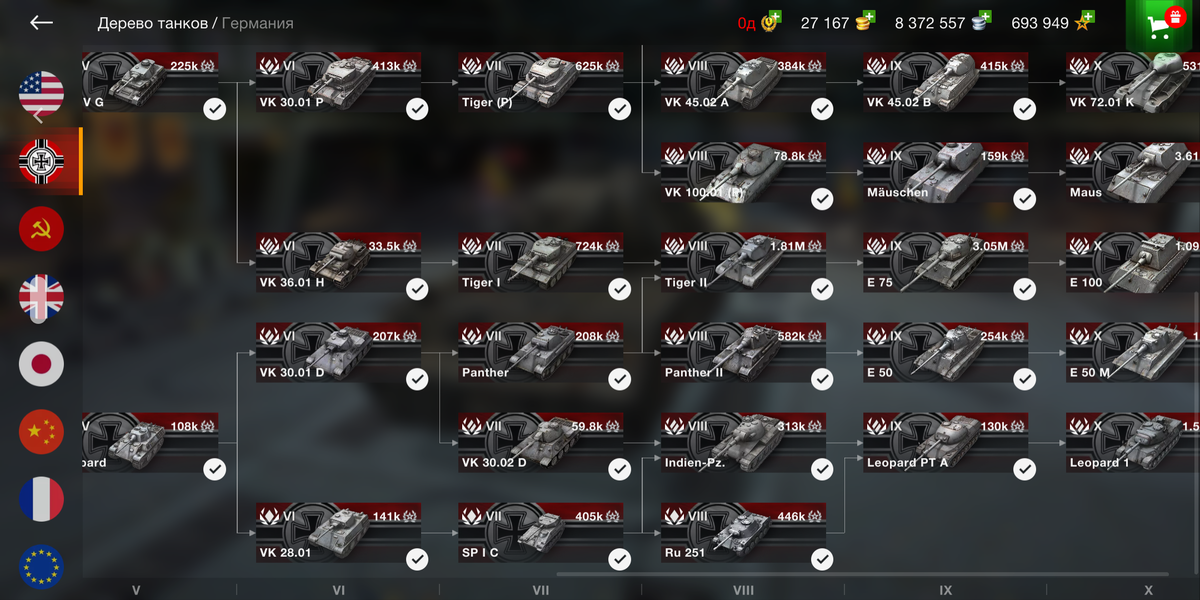1200x600 pixels.
Task: Open the Panther II tank card
Action: pyautogui.click(x=743, y=353)
